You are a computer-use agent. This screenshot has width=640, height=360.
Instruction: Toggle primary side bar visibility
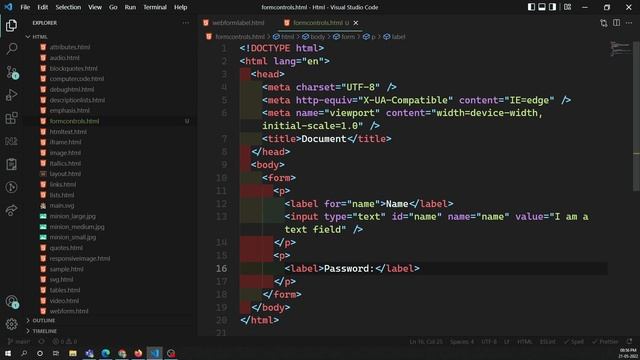pyautogui.click(x=531, y=7)
